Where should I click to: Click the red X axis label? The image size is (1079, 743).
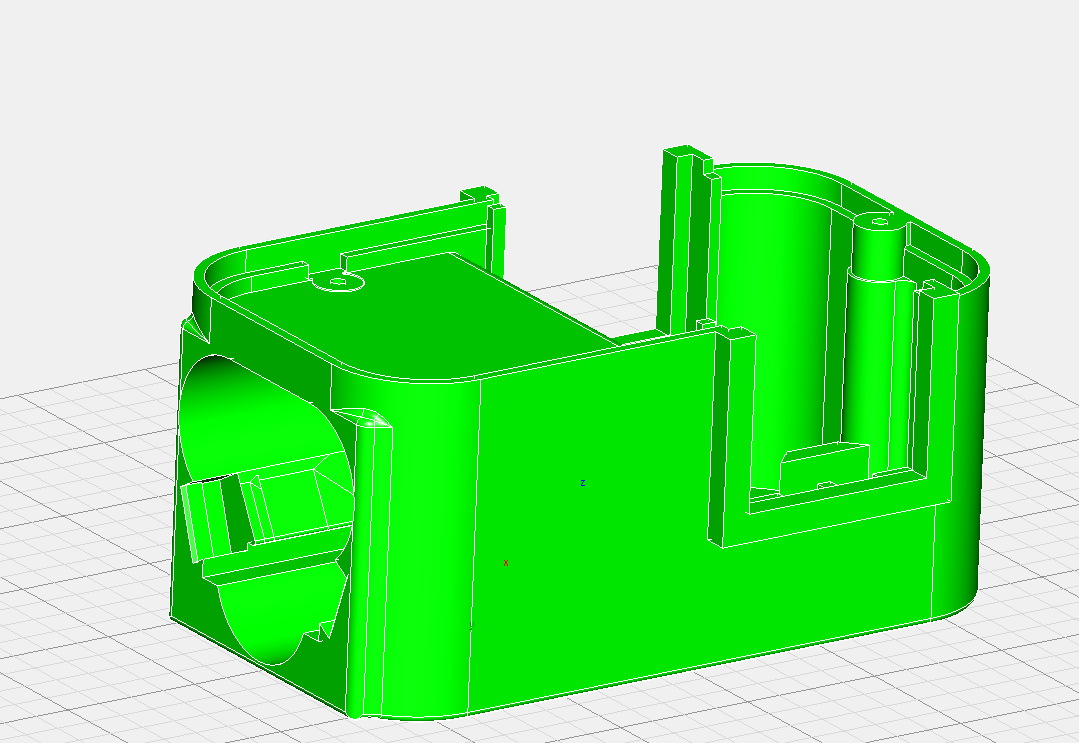point(506,563)
